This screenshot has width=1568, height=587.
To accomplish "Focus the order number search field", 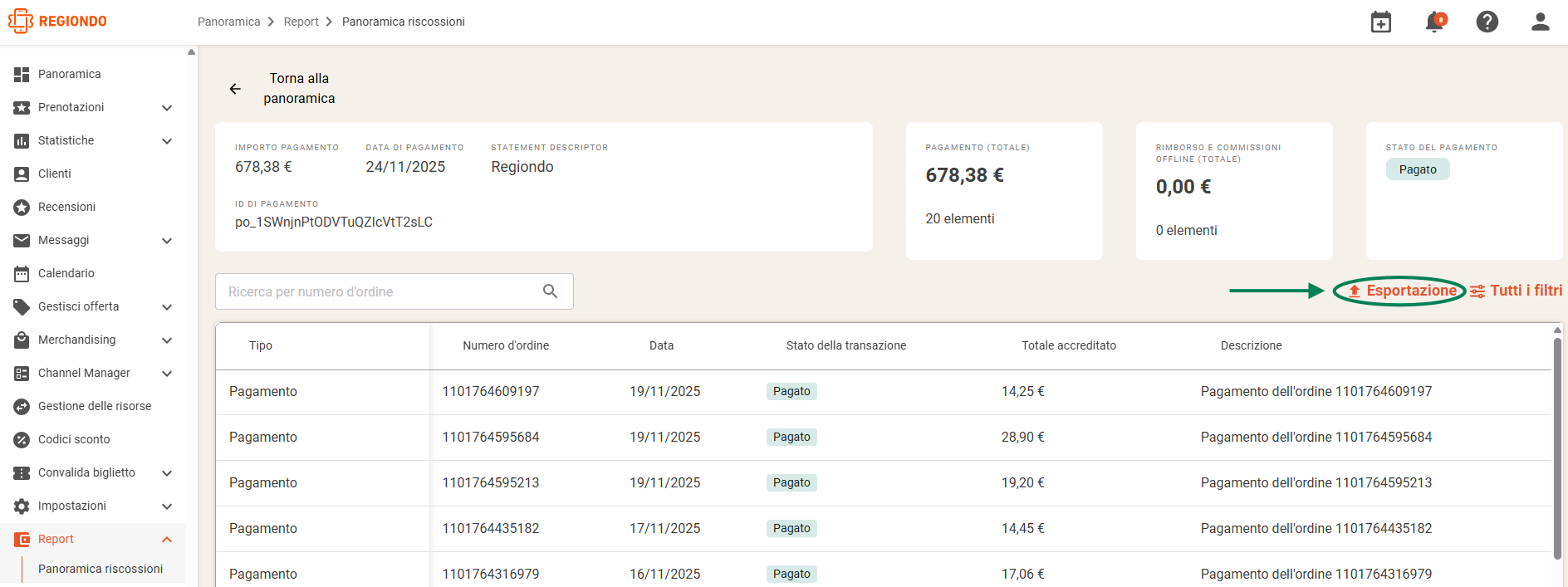I will point(394,291).
